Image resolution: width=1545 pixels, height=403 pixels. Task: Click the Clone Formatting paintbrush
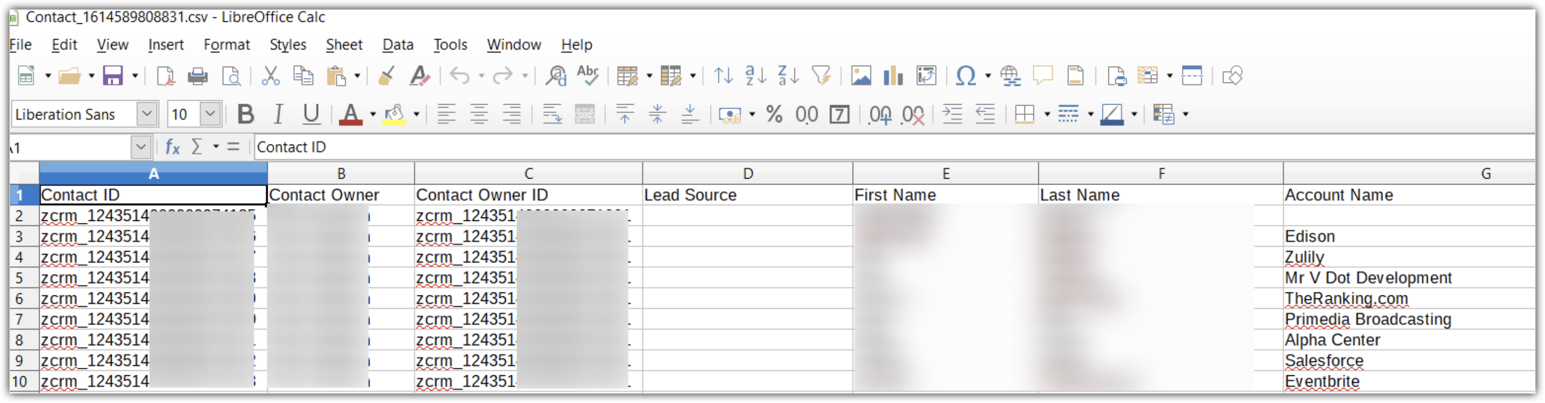387,76
